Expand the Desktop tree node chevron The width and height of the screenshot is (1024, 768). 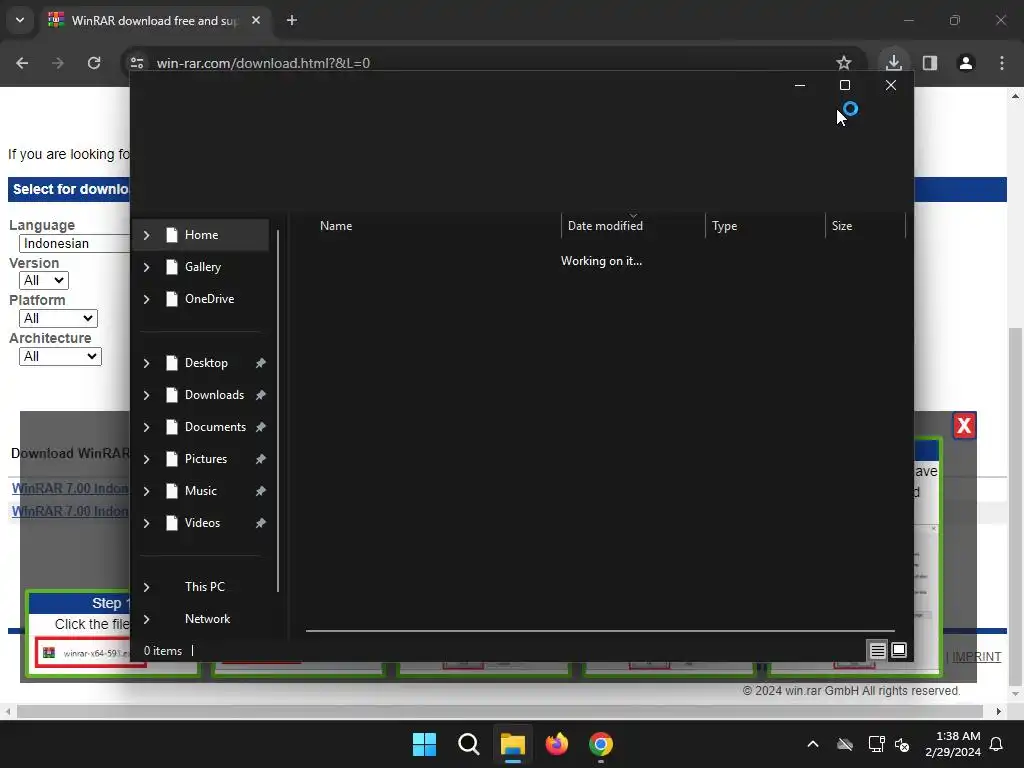pos(146,363)
